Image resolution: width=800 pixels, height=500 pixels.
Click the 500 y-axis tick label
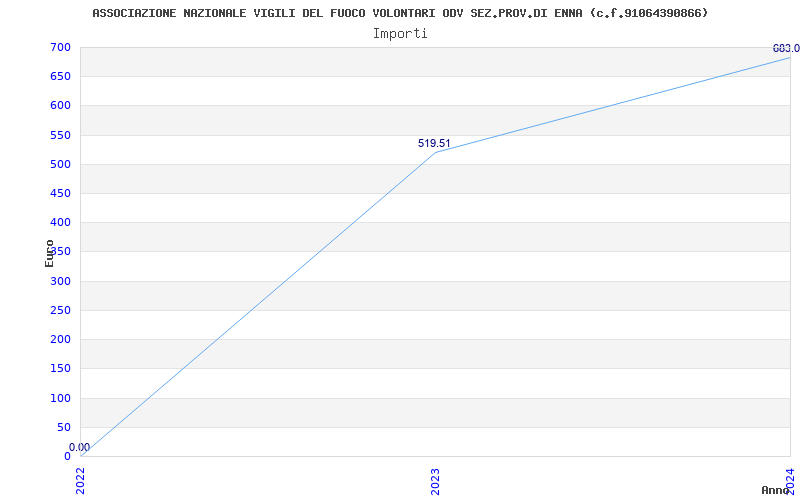pos(60,164)
